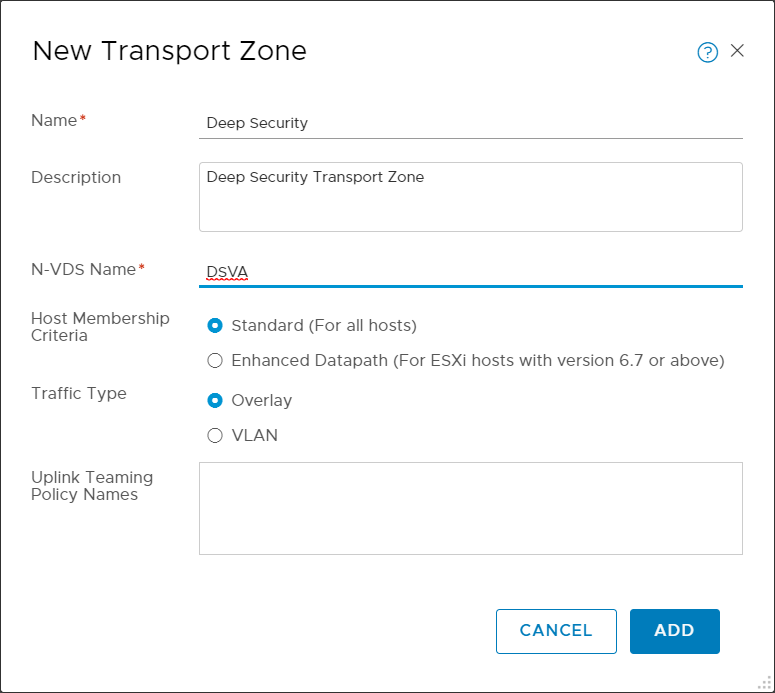This screenshot has width=775, height=693.
Task: Click the N-VDS Name label
Action: coord(84,268)
